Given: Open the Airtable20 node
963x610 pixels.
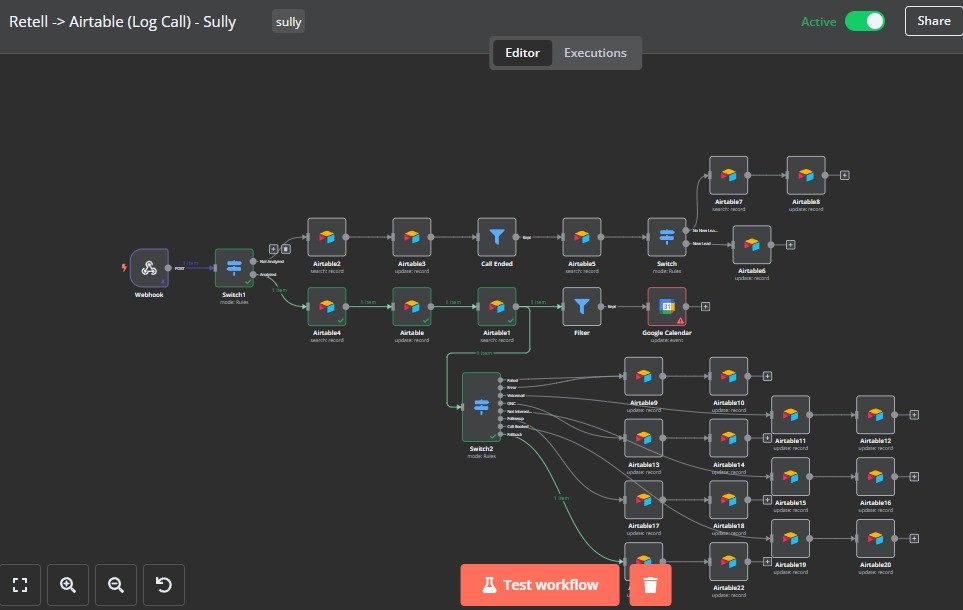Looking at the screenshot, I should [x=875, y=538].
